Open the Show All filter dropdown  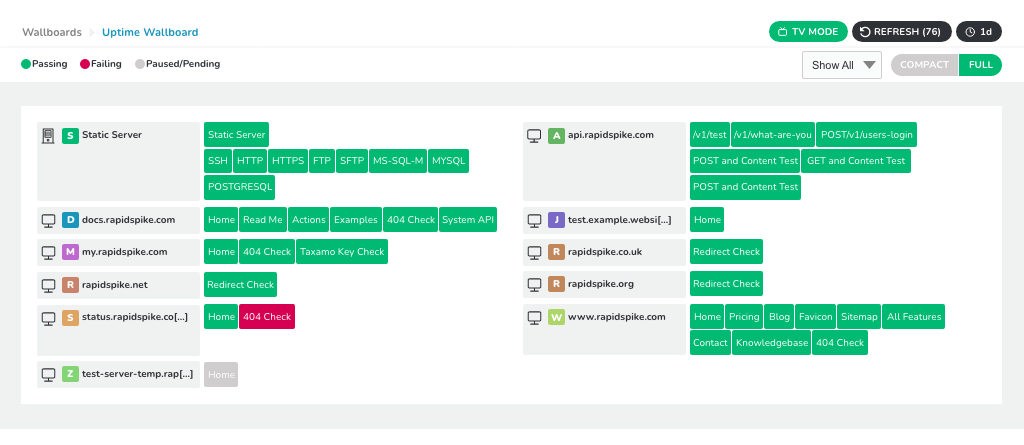coord(842,65)
